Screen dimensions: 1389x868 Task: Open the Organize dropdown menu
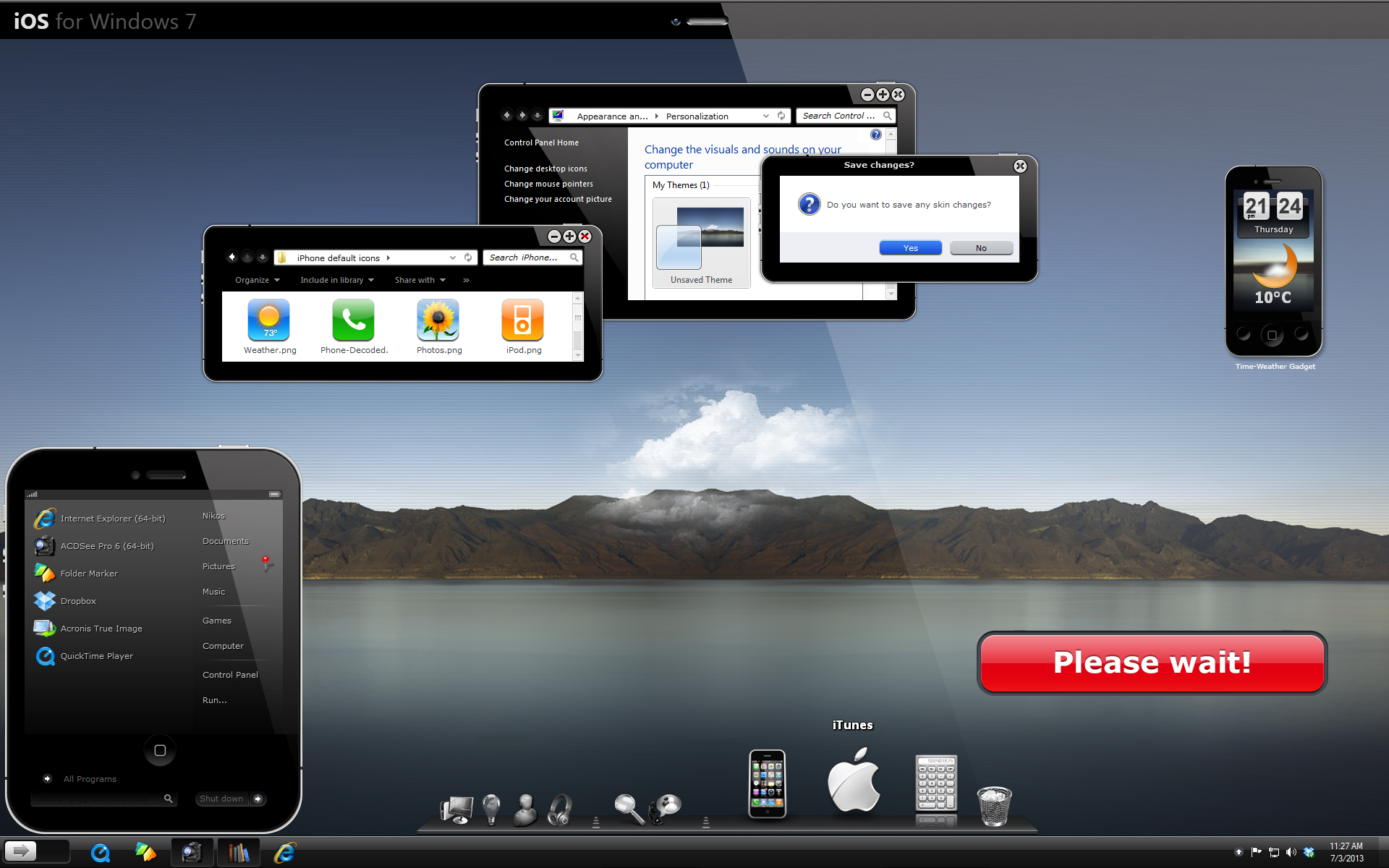257,280
